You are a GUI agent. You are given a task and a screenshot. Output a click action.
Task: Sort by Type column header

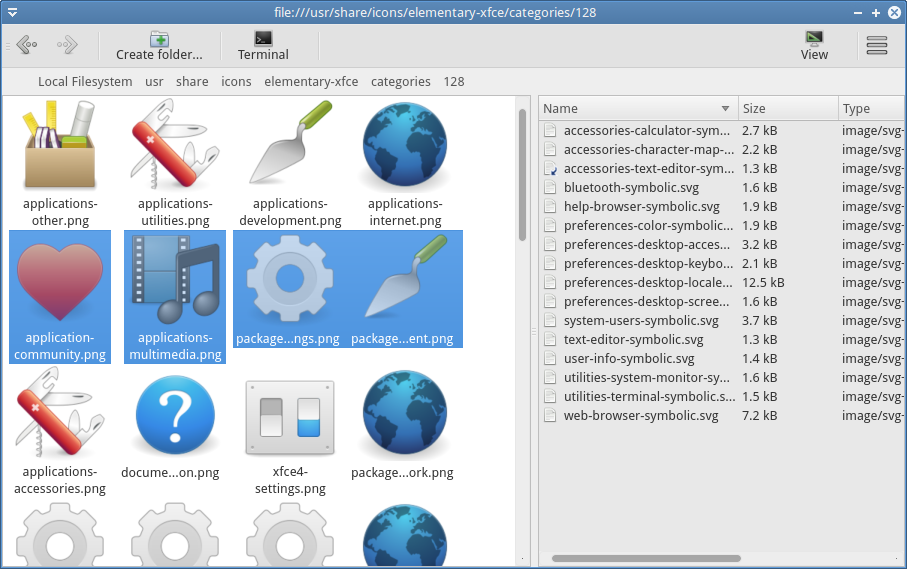(871, 109)
